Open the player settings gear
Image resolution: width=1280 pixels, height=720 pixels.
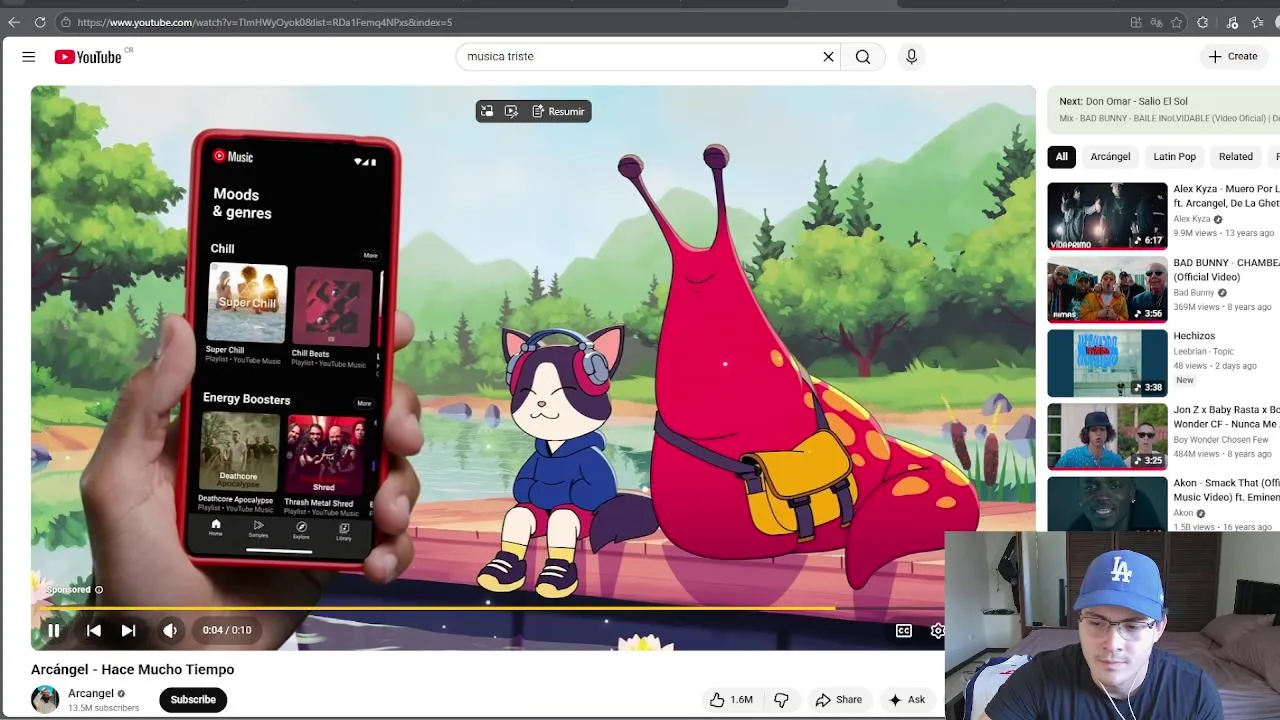[937, 631]
